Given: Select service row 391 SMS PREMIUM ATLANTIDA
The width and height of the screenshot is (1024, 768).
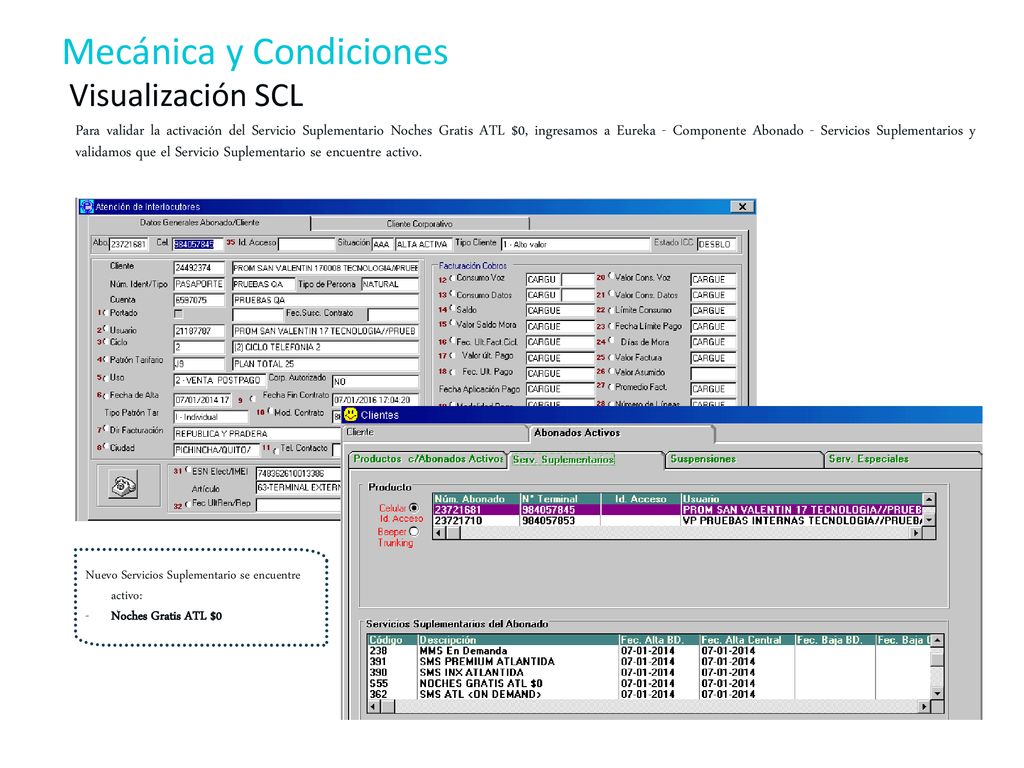Looking at the screenshot, I should point(647,662).
